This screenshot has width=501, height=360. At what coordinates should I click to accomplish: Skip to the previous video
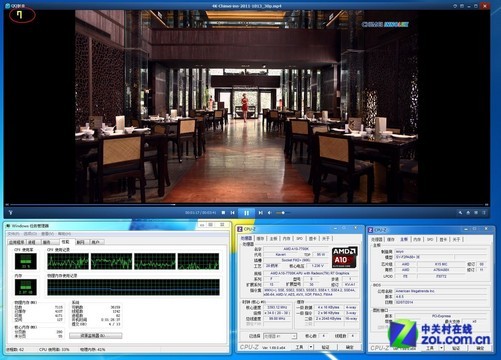[233, 213]
